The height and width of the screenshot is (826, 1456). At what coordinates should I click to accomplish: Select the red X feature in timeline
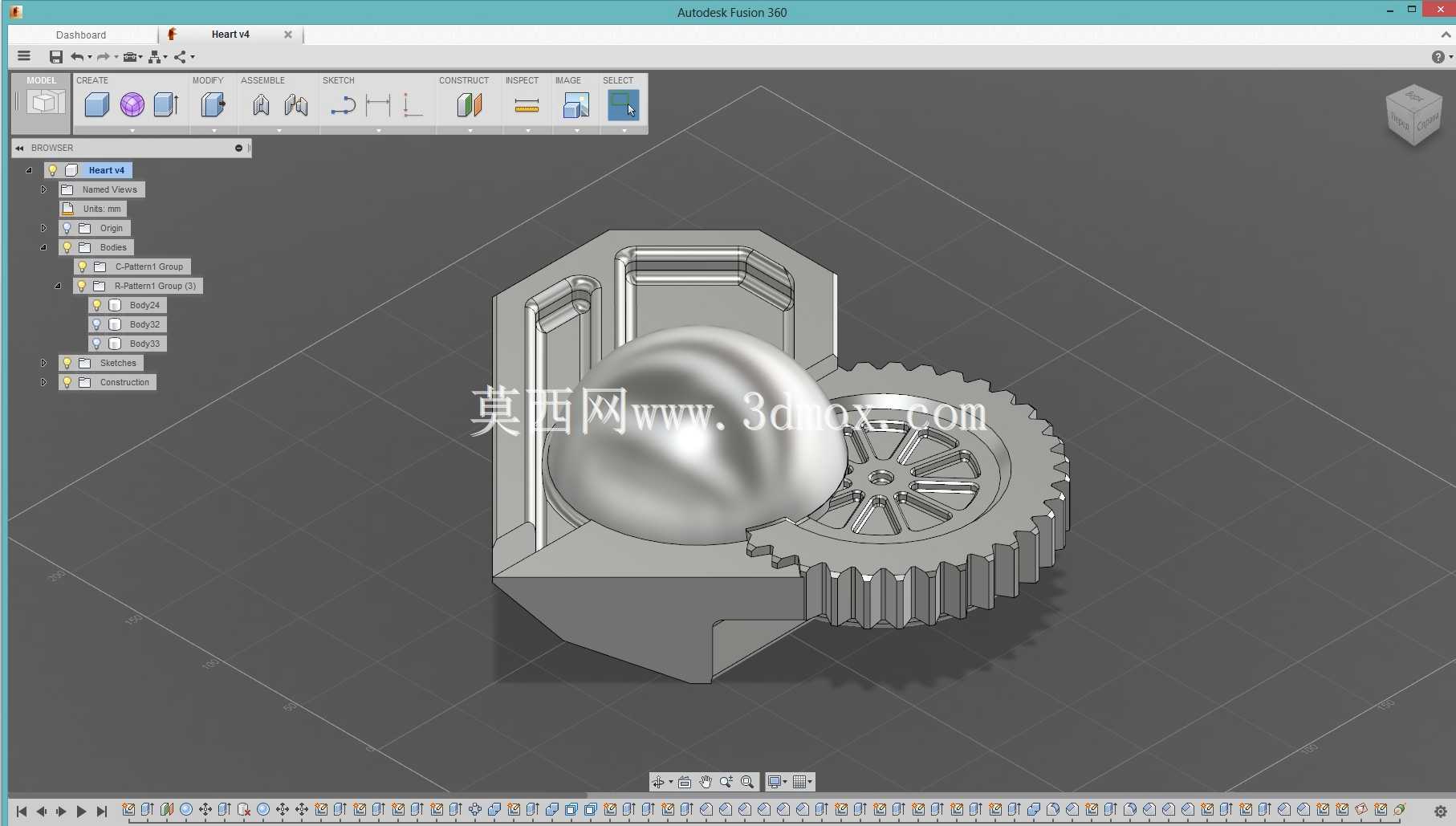pyautogui.click(x=244, y=809)
